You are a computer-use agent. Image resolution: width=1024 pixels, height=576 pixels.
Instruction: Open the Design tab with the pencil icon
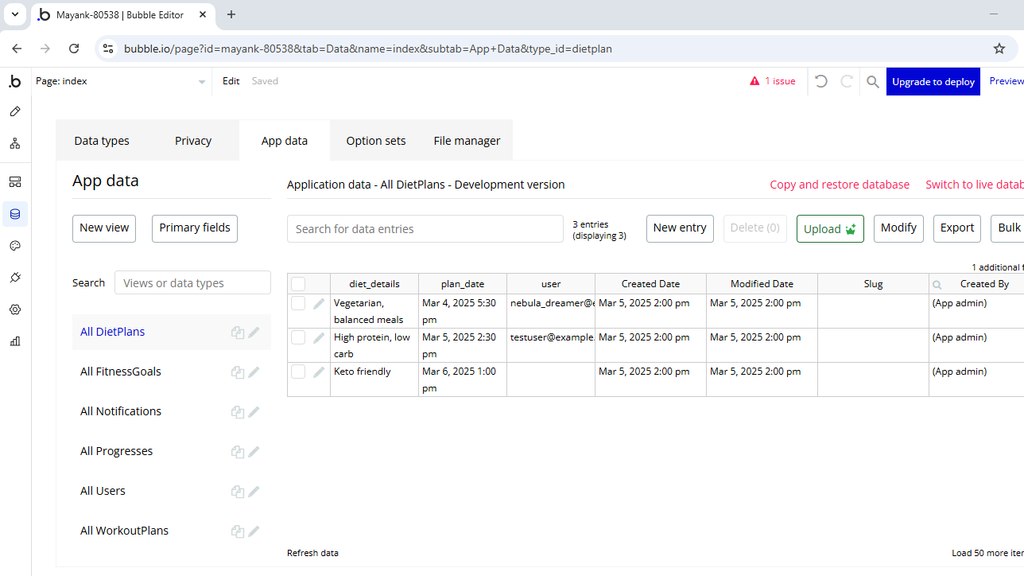16,111
